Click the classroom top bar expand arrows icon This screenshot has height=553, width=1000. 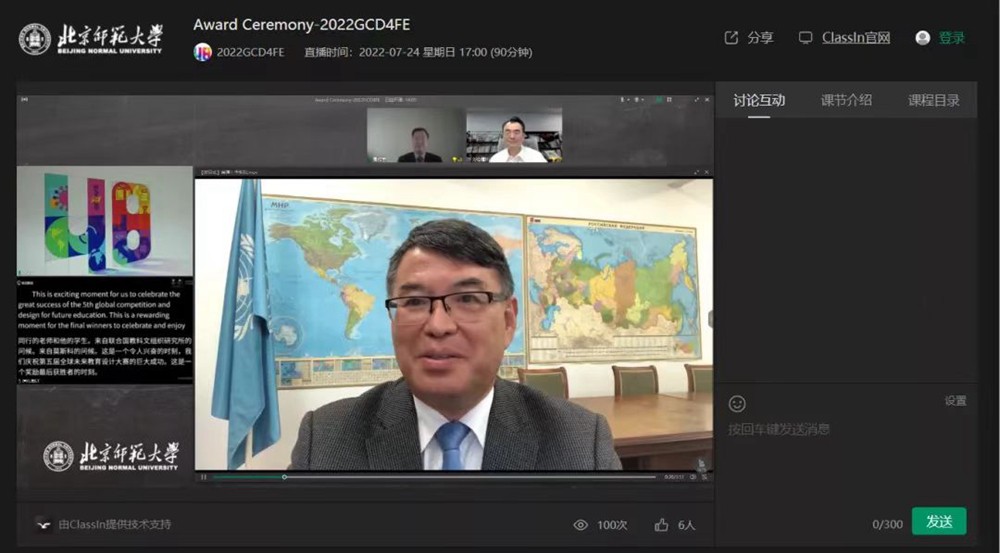click(696, 100)
